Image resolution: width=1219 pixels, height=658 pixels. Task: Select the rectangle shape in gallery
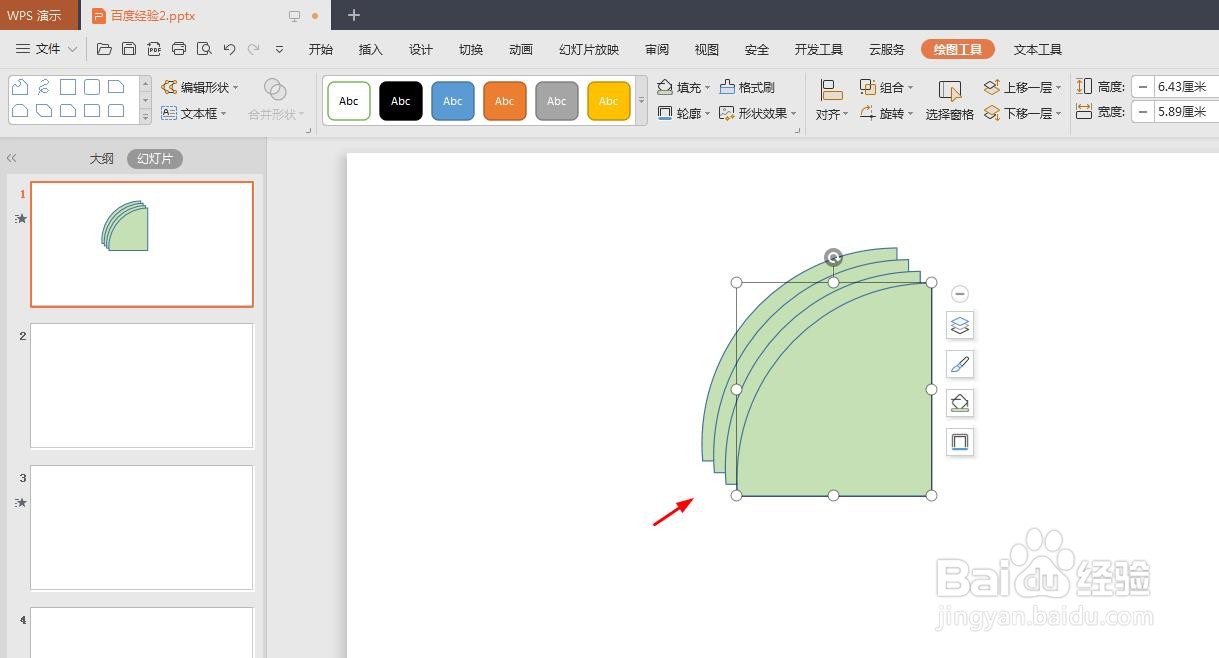pos(68,87)
